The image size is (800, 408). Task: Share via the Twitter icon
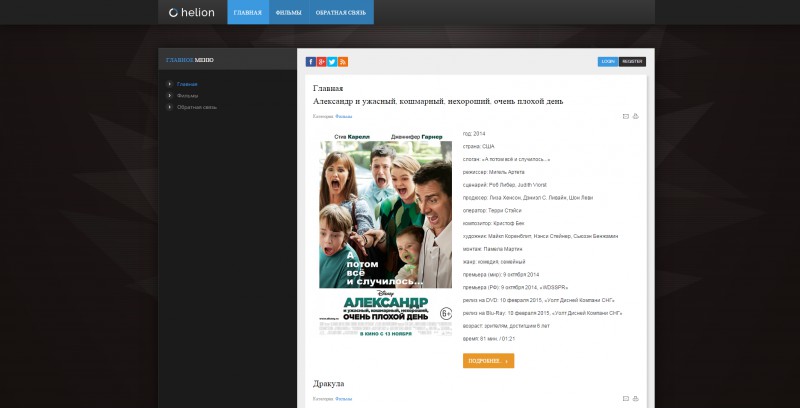[332, 62]
